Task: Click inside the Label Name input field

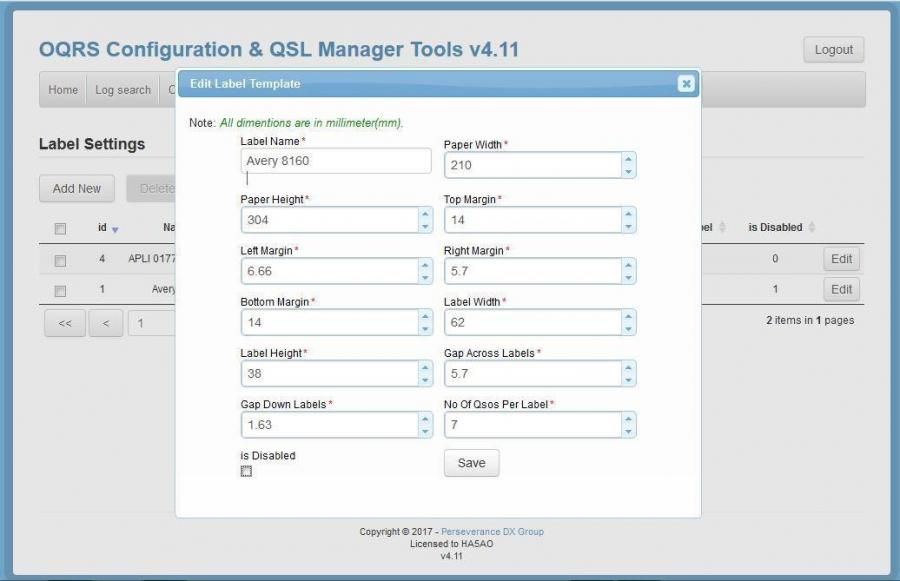Action: [335, 160]
